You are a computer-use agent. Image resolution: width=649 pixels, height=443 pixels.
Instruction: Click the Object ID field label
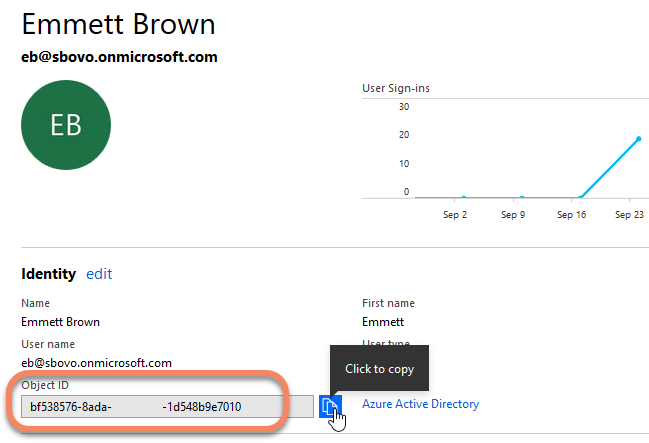(x=46, y=385)
